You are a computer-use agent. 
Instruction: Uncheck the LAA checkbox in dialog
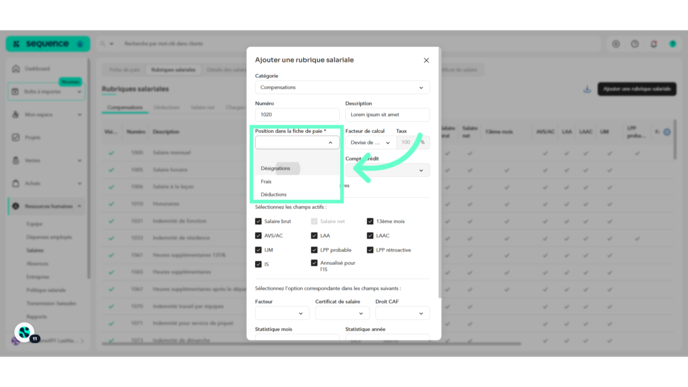pos(314,236)
